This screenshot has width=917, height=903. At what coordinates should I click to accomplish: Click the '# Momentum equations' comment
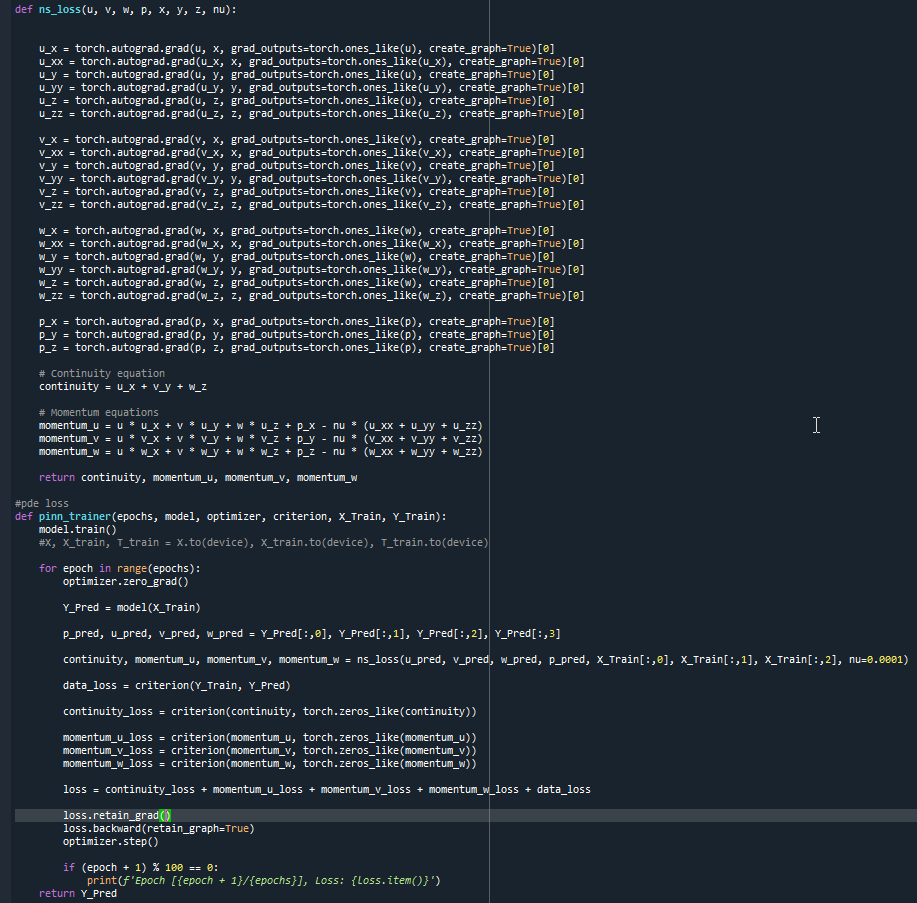[x=99, y=412]
